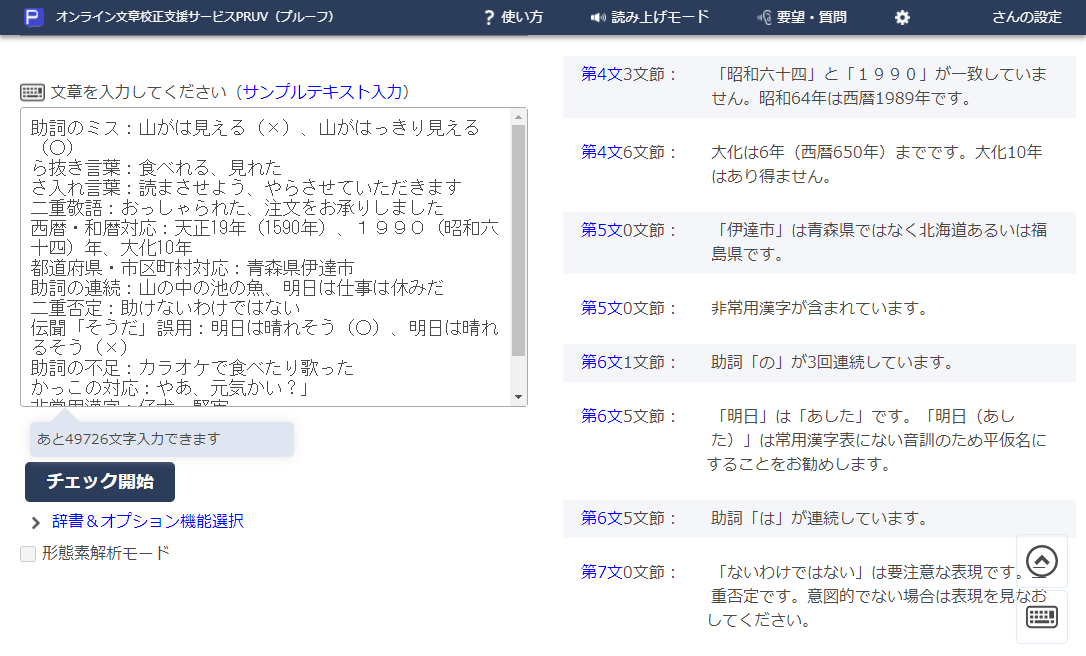The image size is (1086, 656).
Task: Click the PRUV logo icon
Action: click(34, 17)
